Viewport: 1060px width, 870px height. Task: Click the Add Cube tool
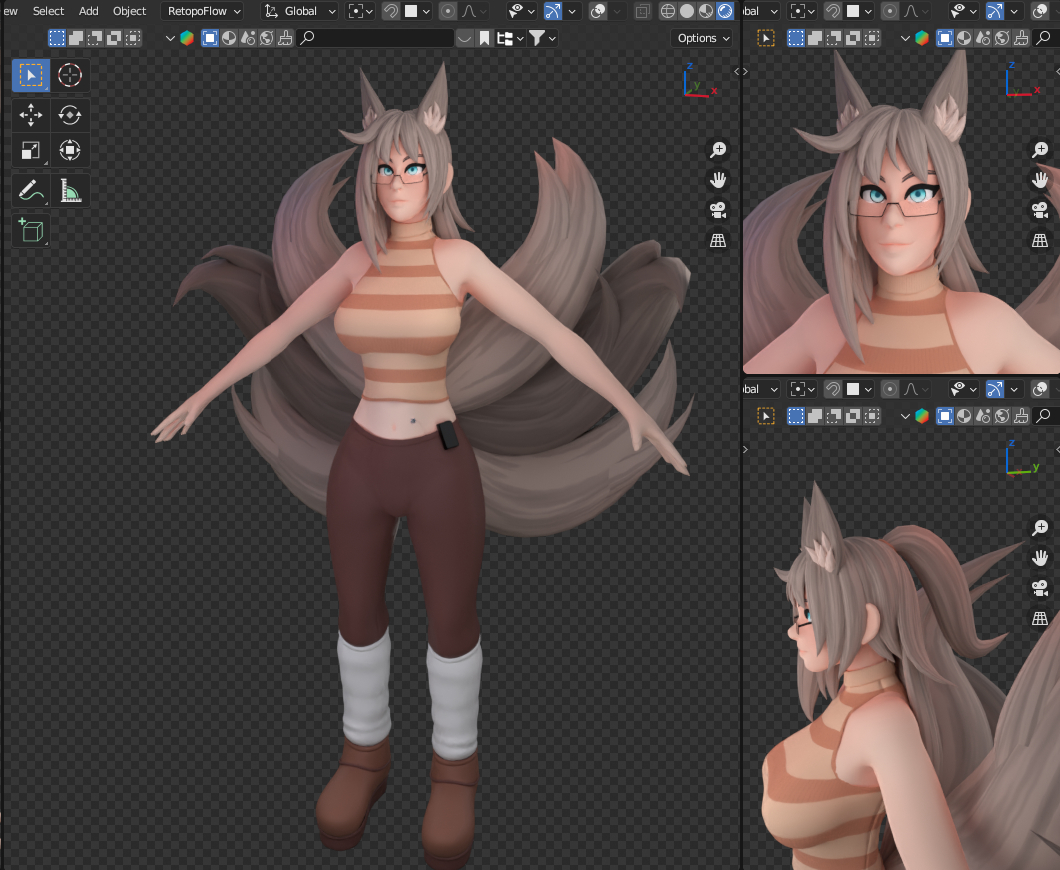click(x=31, y=230)
